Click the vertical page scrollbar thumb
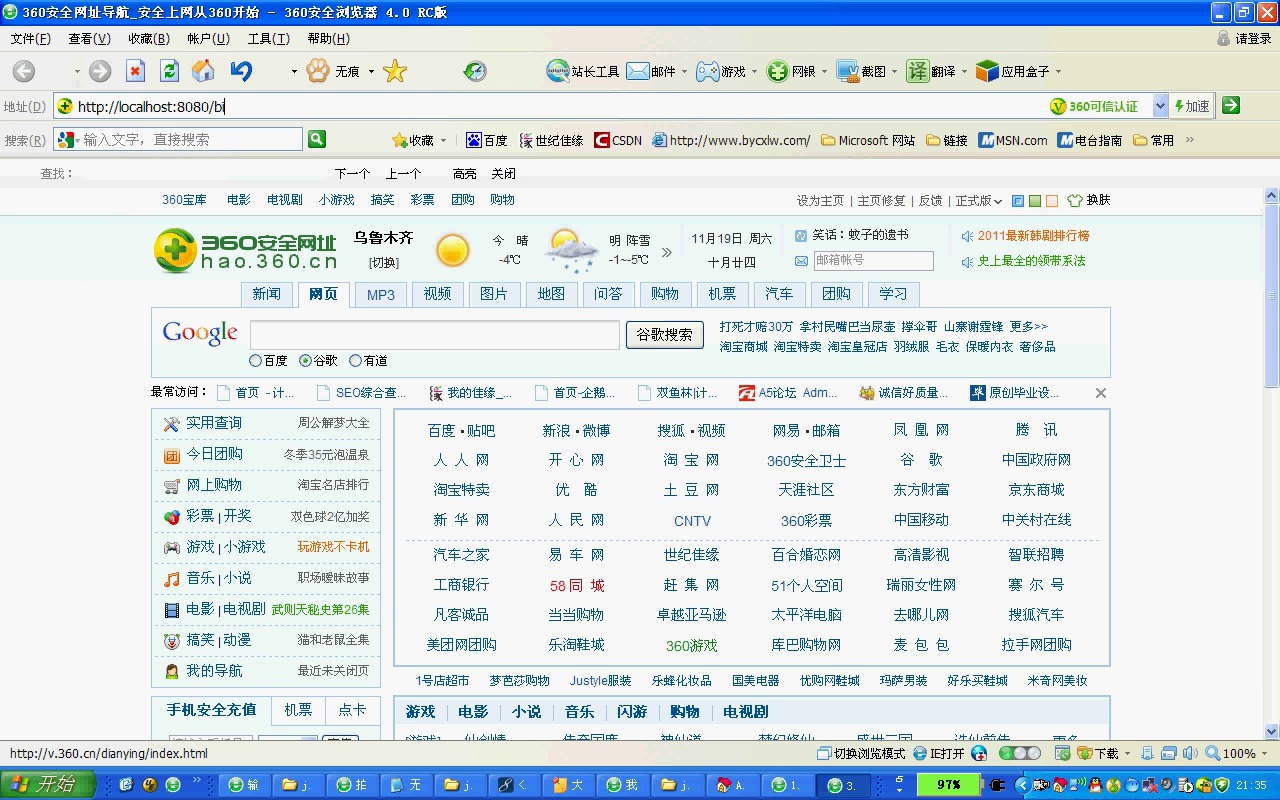The width and height of the screenshot is (1280, 800). point(1272,295)
